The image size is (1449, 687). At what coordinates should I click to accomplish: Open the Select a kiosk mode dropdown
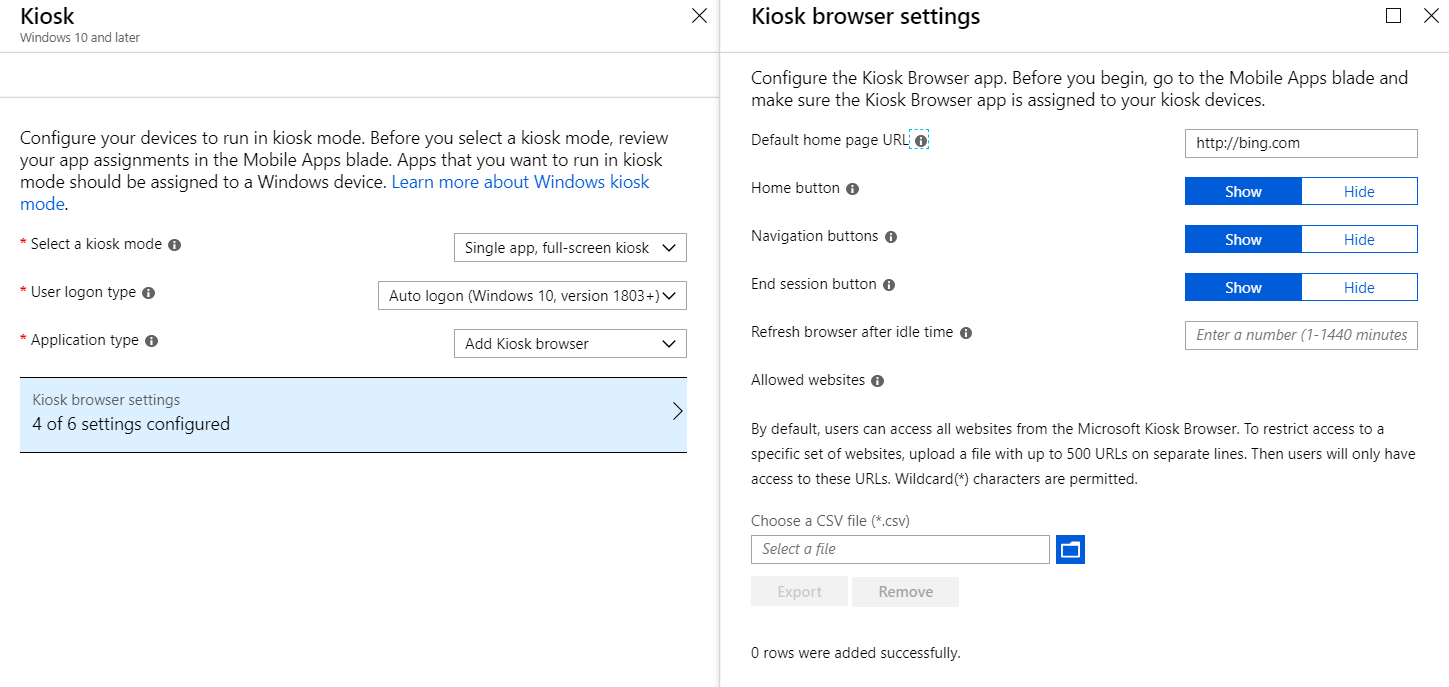pyautogui.click(x=570, y=248)
